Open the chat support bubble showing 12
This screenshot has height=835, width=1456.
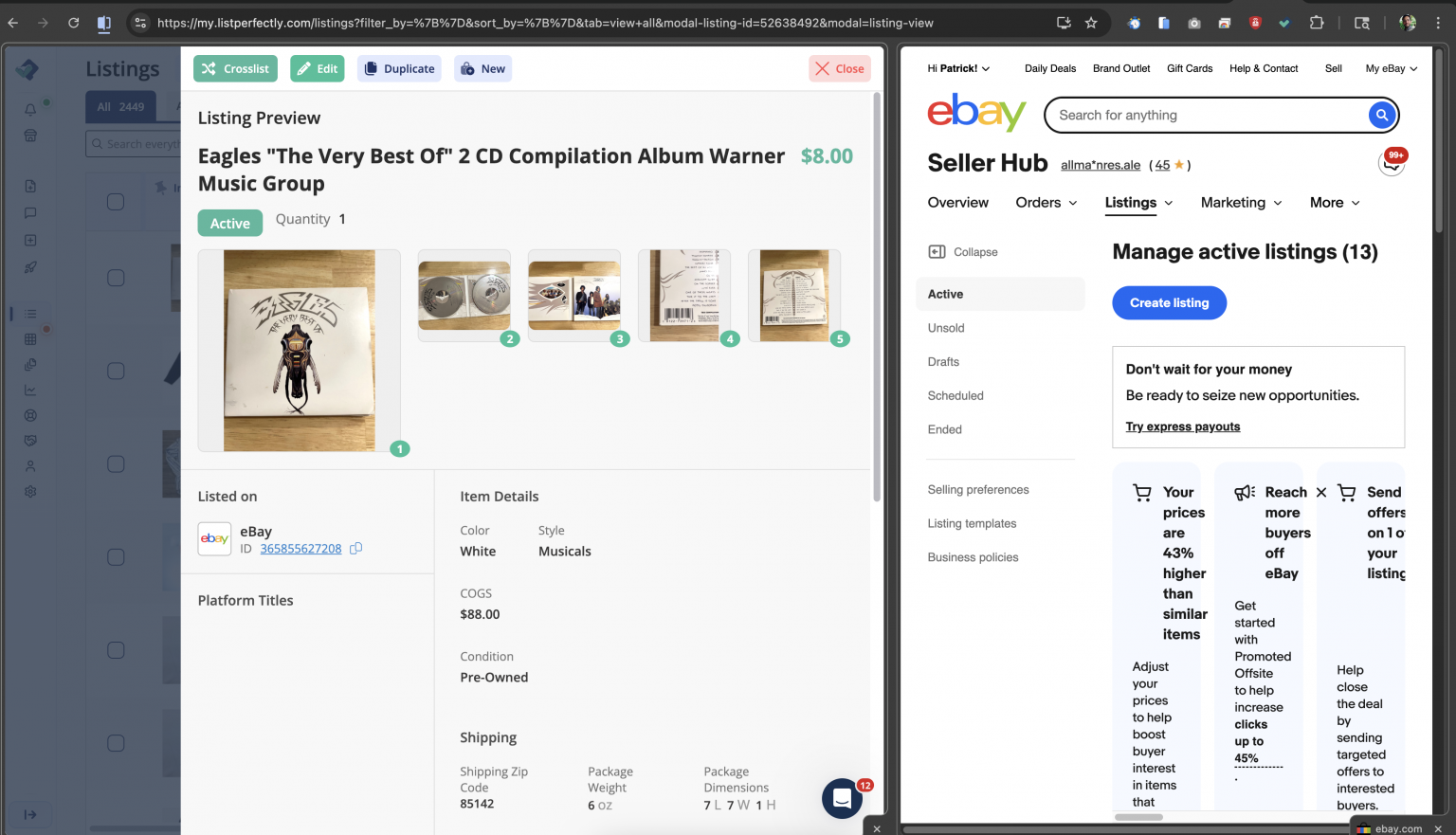842,799
